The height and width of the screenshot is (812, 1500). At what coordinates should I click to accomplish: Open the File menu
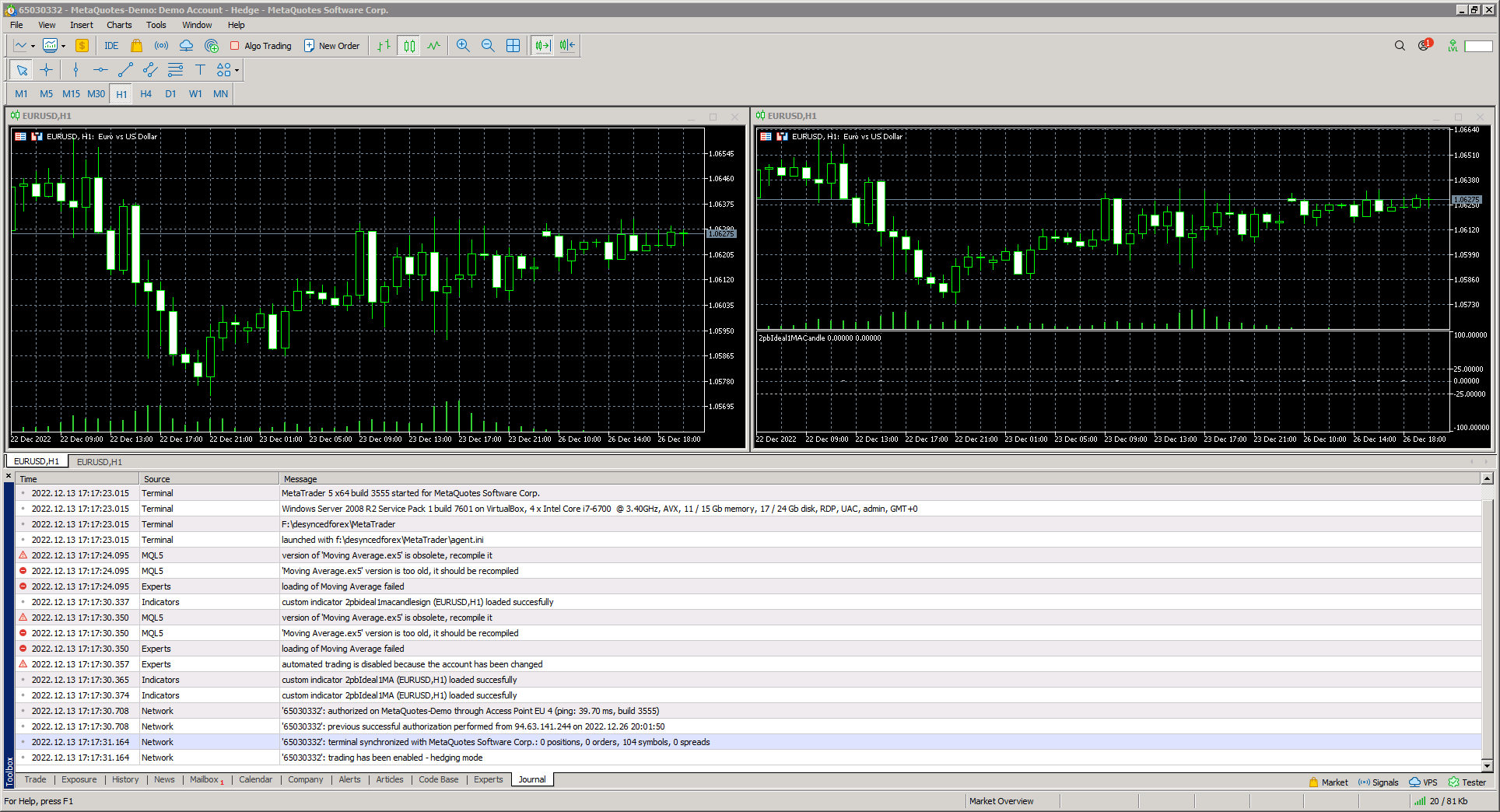click(x=16, y=25)
